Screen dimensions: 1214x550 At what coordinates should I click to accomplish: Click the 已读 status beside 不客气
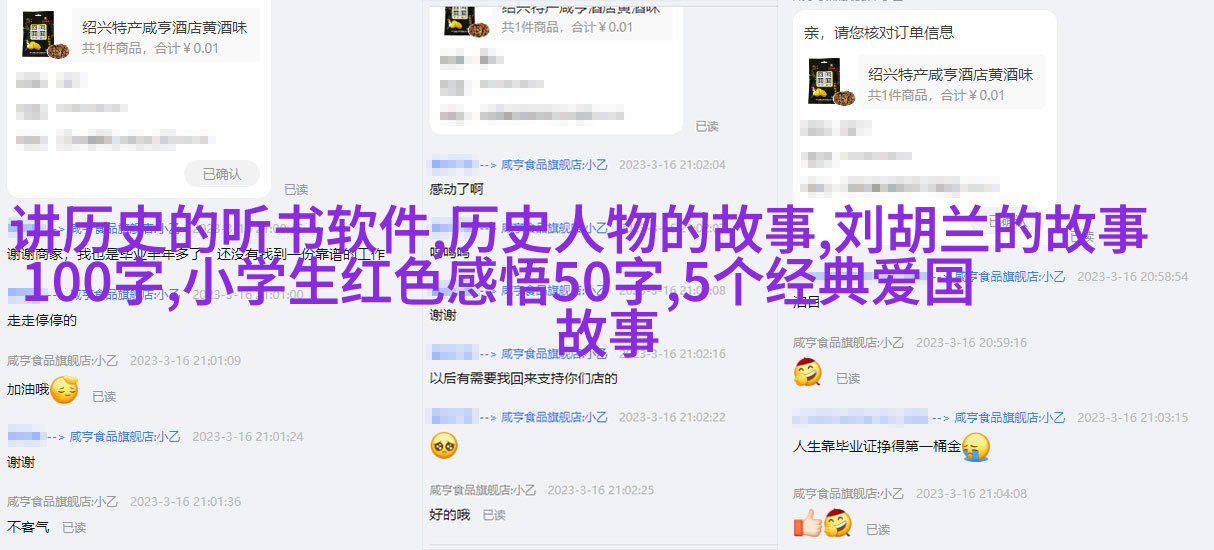(75, 527)
